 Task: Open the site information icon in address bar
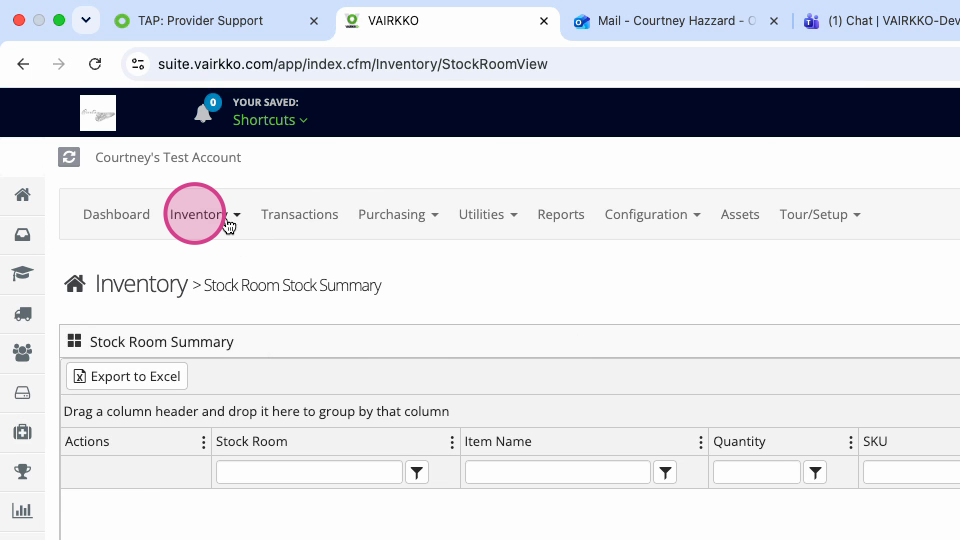pos(138,64)
